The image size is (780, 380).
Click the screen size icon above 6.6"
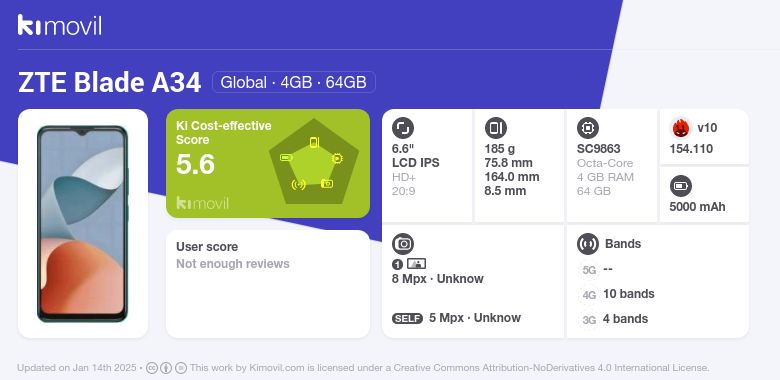coord(403,128)
